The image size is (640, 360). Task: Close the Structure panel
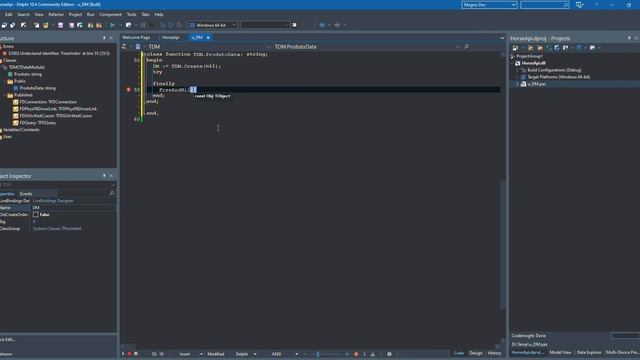pos(111,38)
